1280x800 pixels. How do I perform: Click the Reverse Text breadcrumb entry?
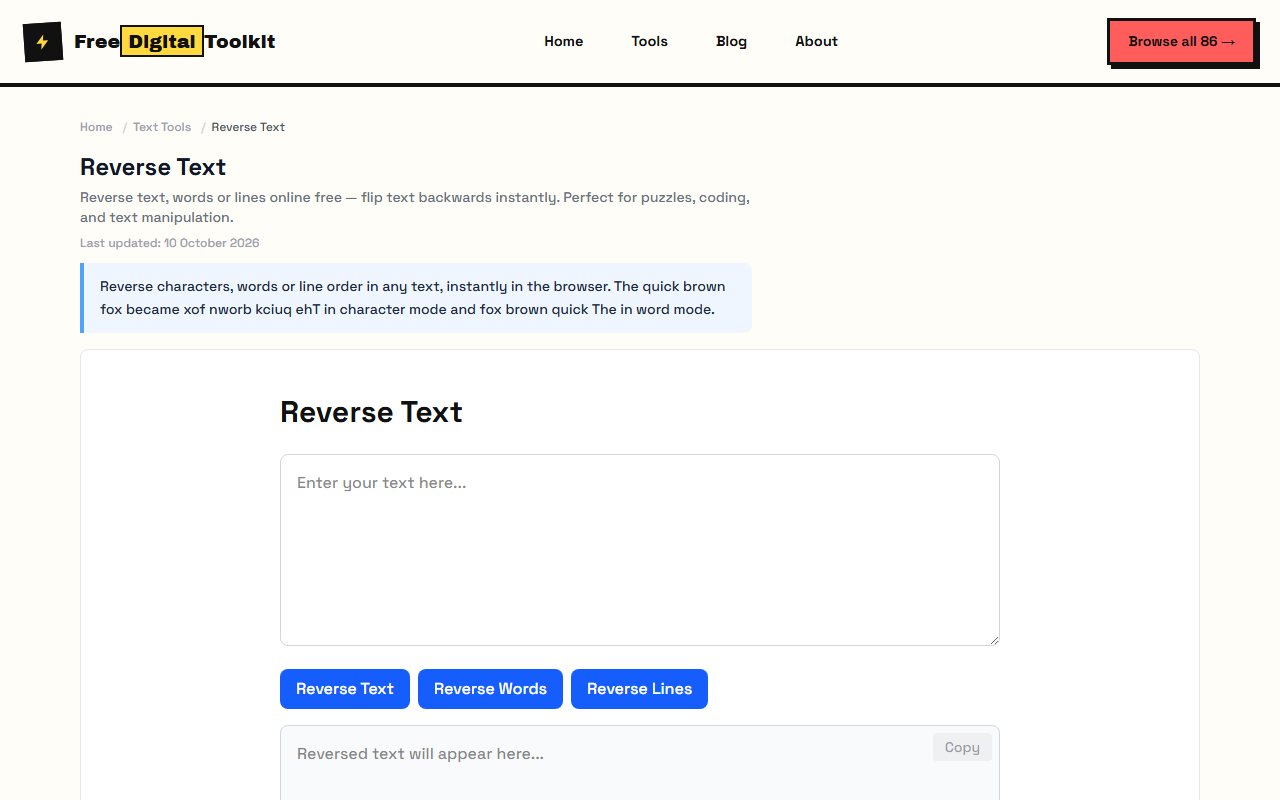(x=248, y=127)
